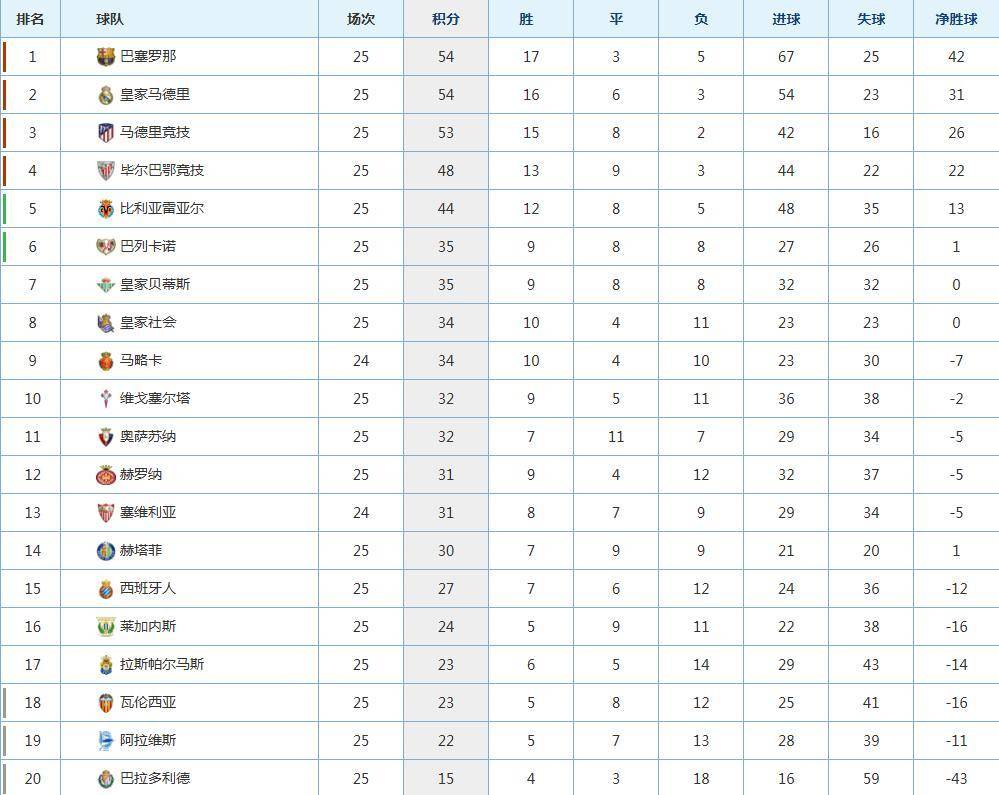Open the 巴列卡诺 team link
Screen dimensions: 999x795
pos(148,247)
